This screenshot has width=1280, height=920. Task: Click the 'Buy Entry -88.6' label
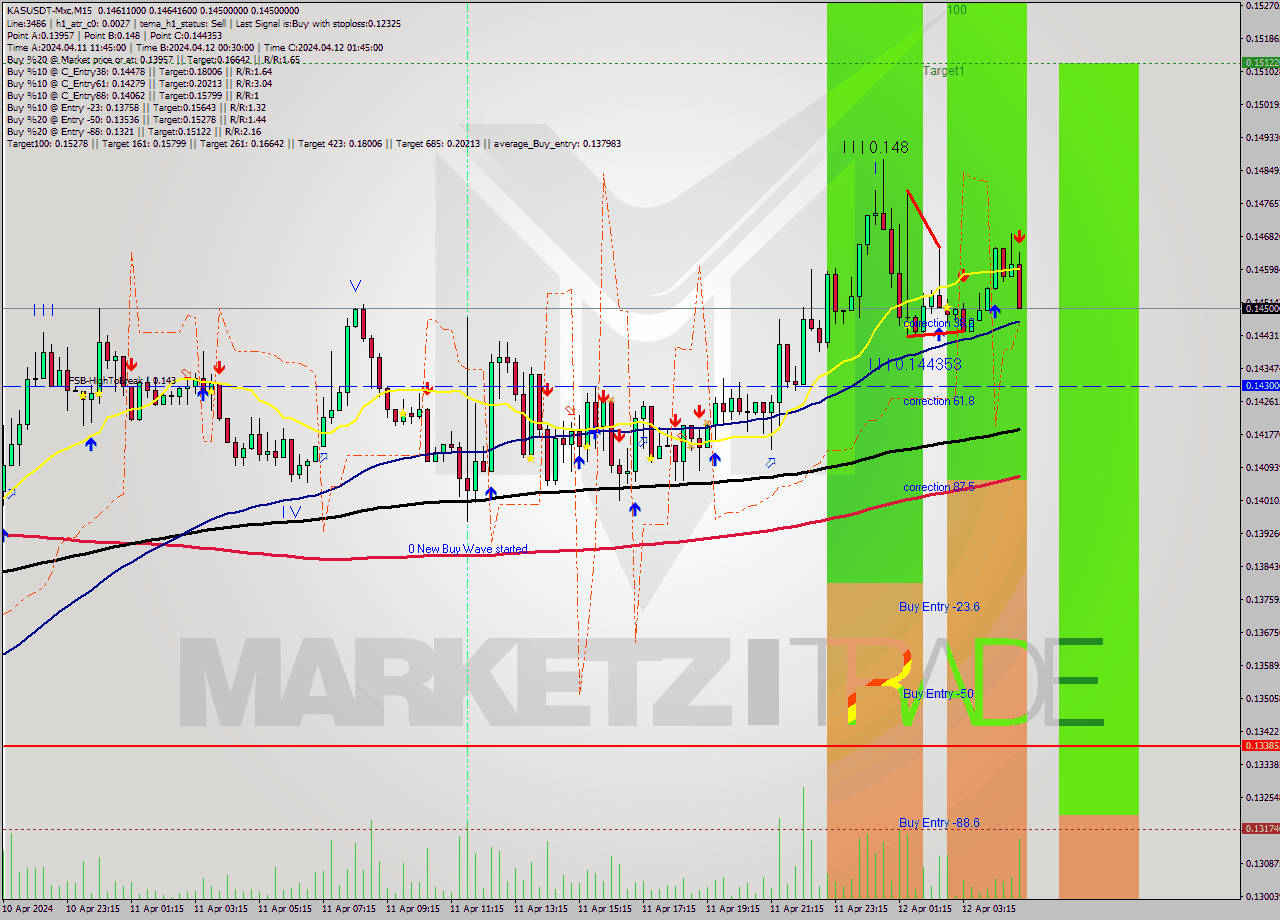[x=939, y=823]
